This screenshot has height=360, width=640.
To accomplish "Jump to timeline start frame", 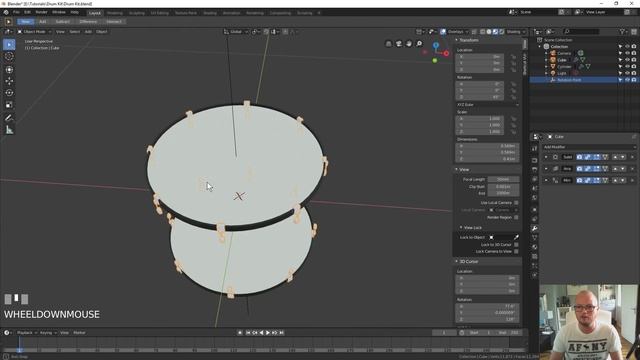I will point(248,333).
